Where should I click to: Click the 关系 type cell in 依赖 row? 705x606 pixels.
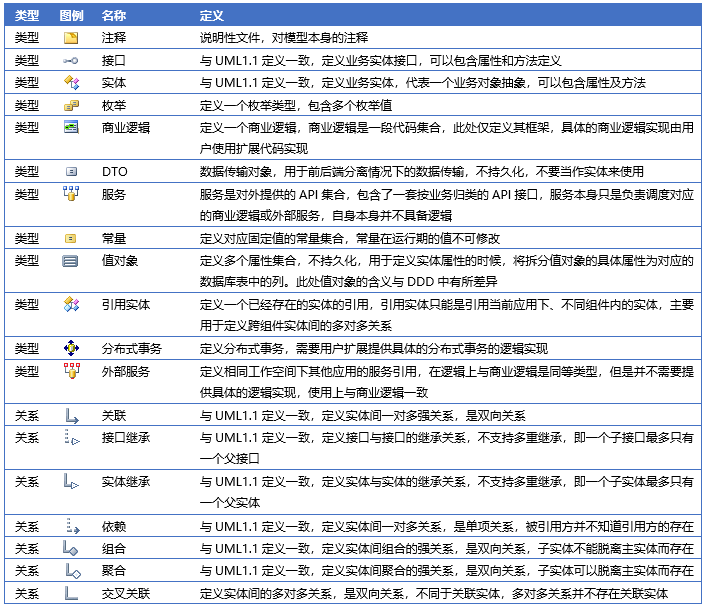27,526
